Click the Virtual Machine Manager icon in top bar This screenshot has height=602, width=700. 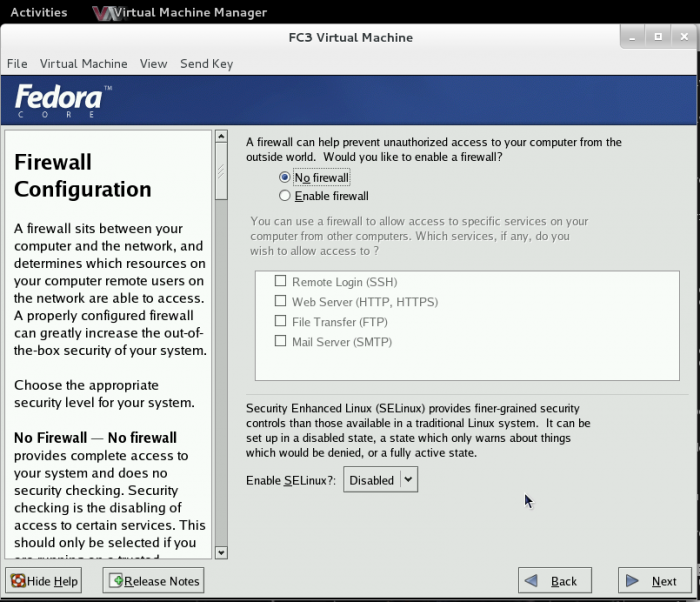102,12
